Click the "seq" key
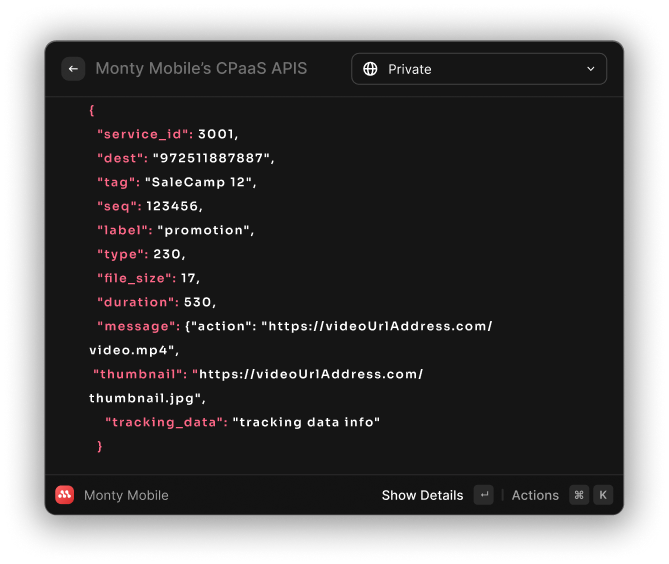 (117, 206)
